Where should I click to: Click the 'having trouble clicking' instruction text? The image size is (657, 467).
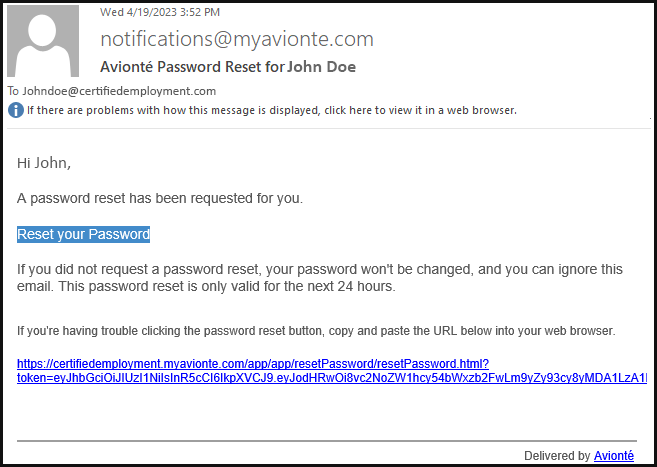coord(316,331)
